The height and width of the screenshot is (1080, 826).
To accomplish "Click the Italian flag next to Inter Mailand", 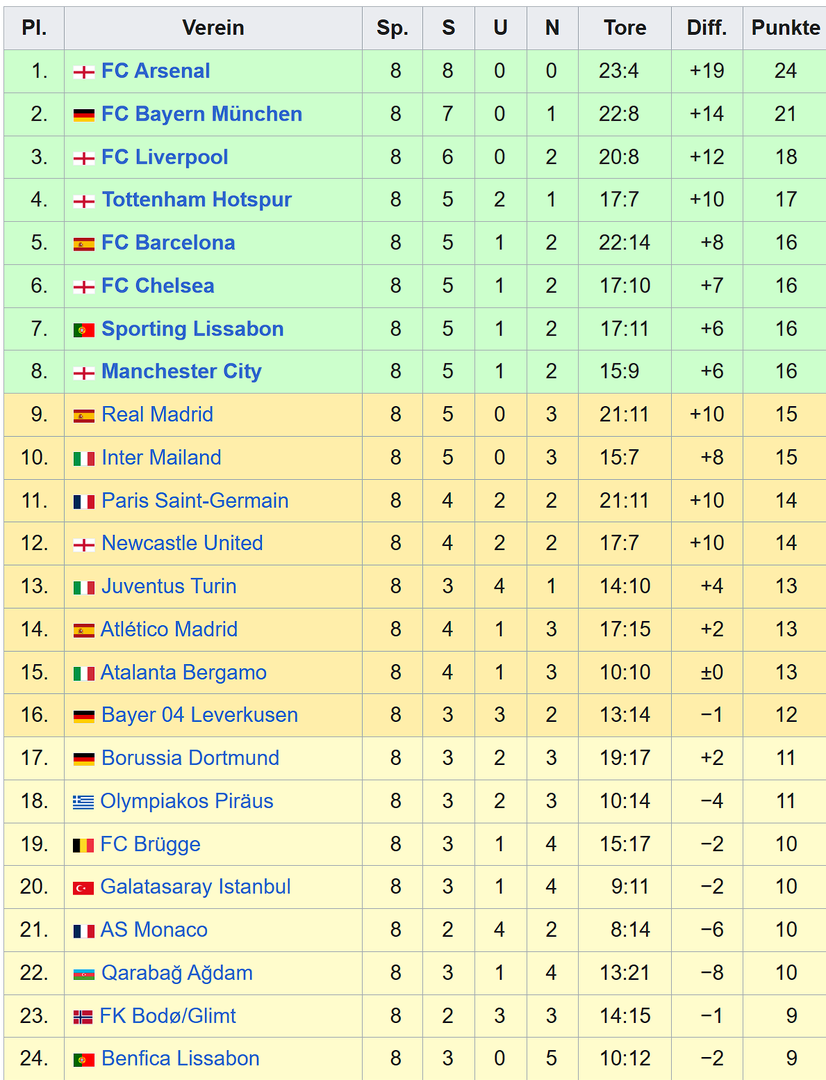I will coord(84,459).
